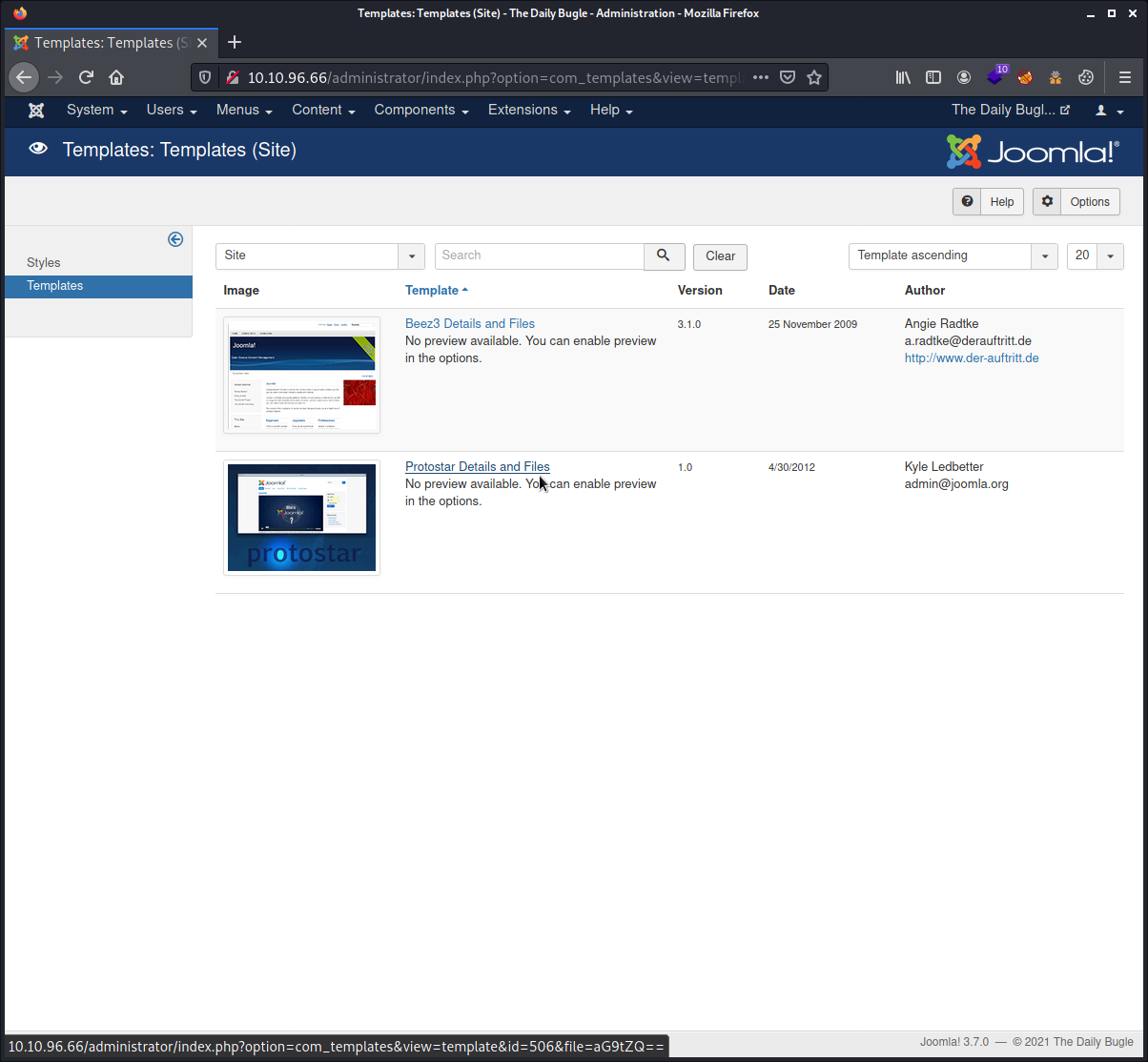Viewport: 1148px width, 1062px height.
Task: Open the Extensions menu
Action: pos(529,111)
